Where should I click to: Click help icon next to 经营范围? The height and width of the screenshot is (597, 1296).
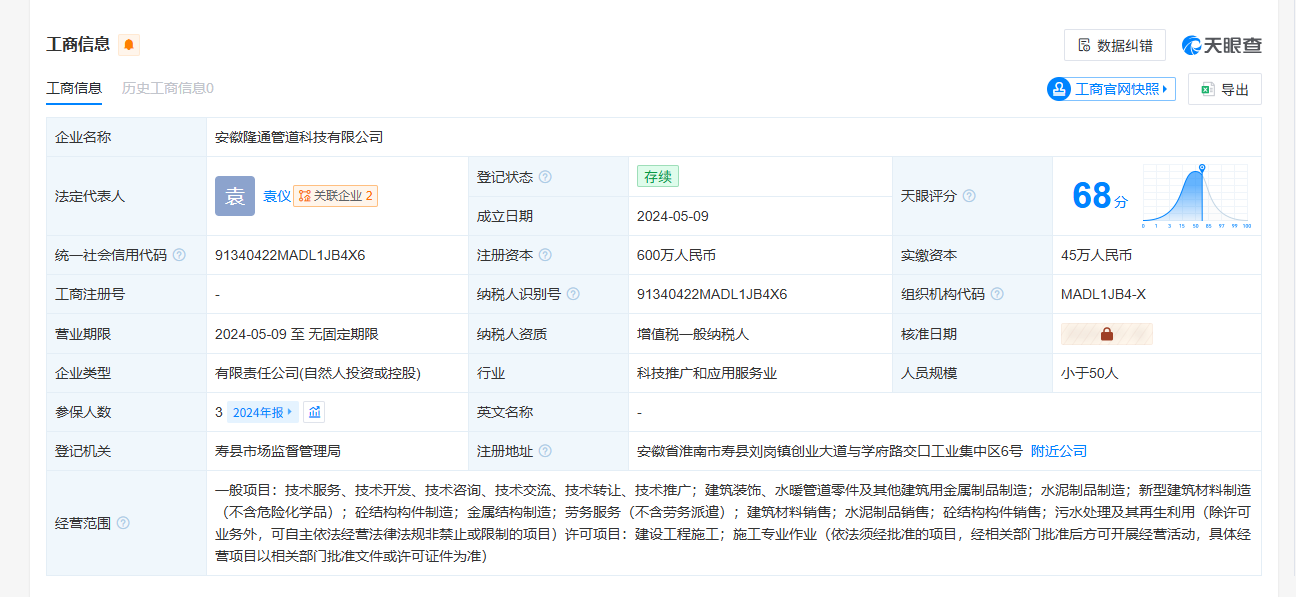(x=123, y=523)
